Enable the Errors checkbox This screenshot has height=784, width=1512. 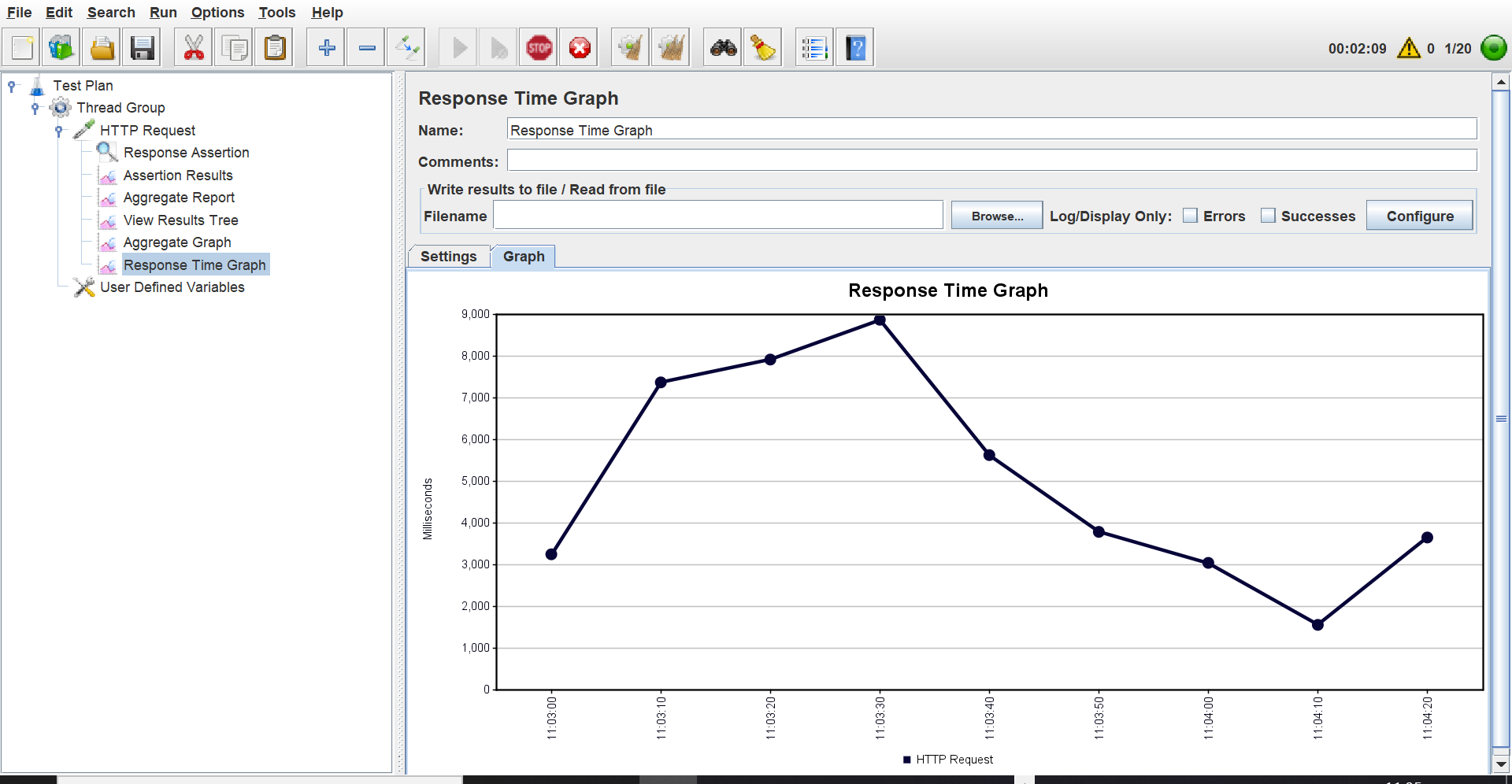click(1190, 216)
